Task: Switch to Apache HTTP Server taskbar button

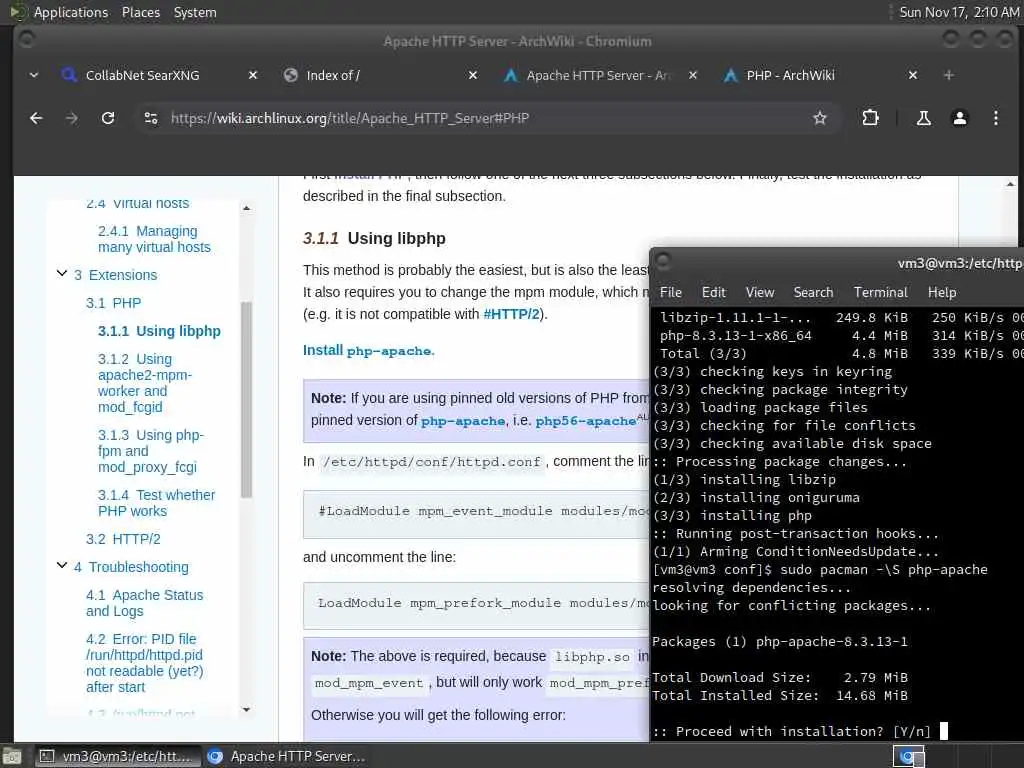Action: [x=286, y=756]
